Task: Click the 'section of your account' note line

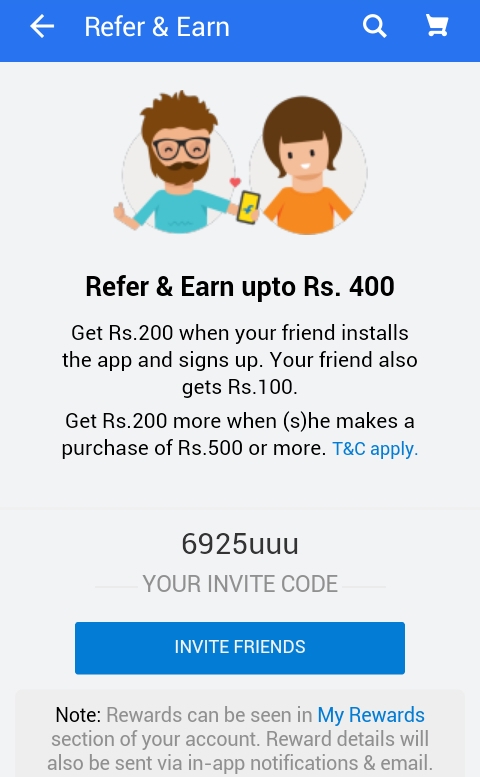Action: pyautogui.click(x=155, y=739)
